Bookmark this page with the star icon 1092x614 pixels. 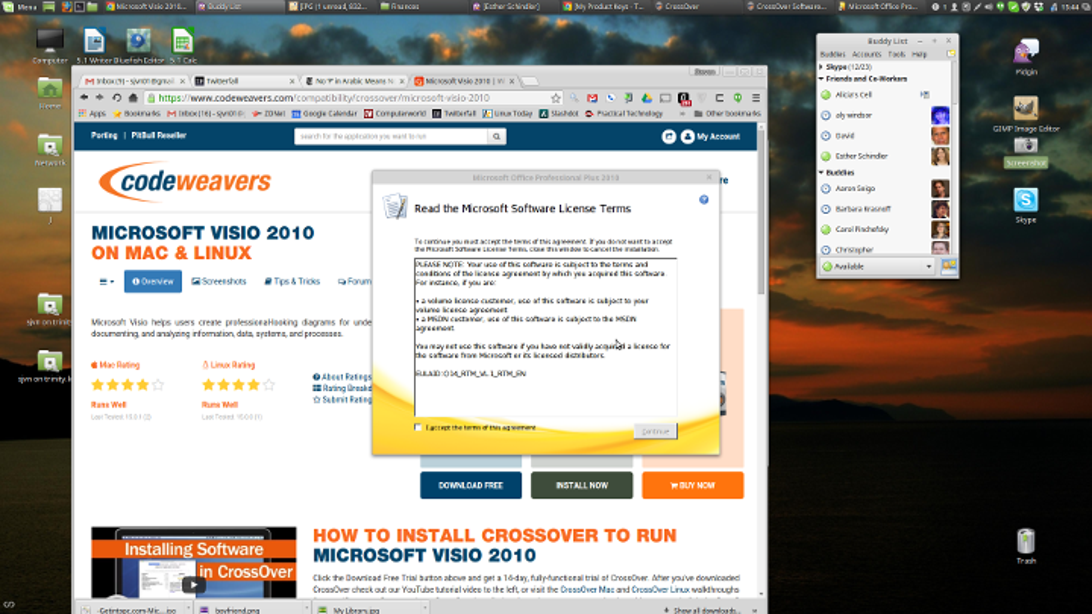click(x=556, y=98)
